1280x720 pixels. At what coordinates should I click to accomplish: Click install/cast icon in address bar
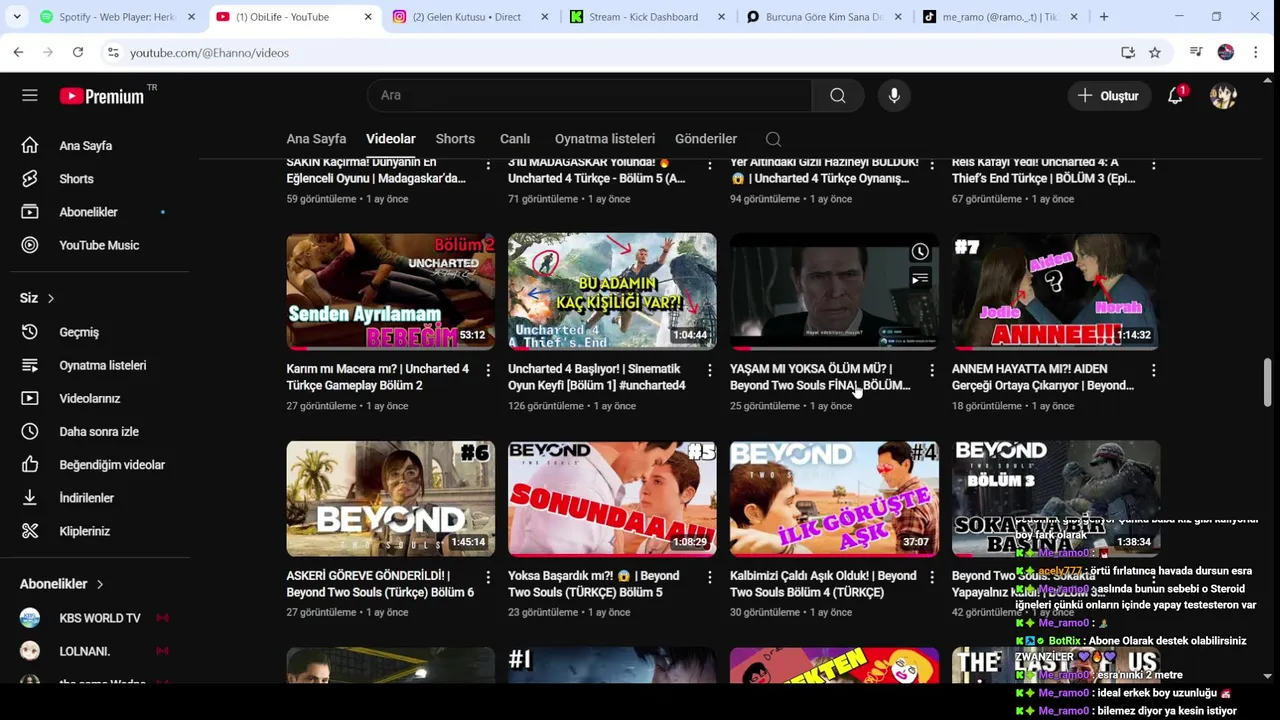pyautogui.click(x=1128, y=52)
